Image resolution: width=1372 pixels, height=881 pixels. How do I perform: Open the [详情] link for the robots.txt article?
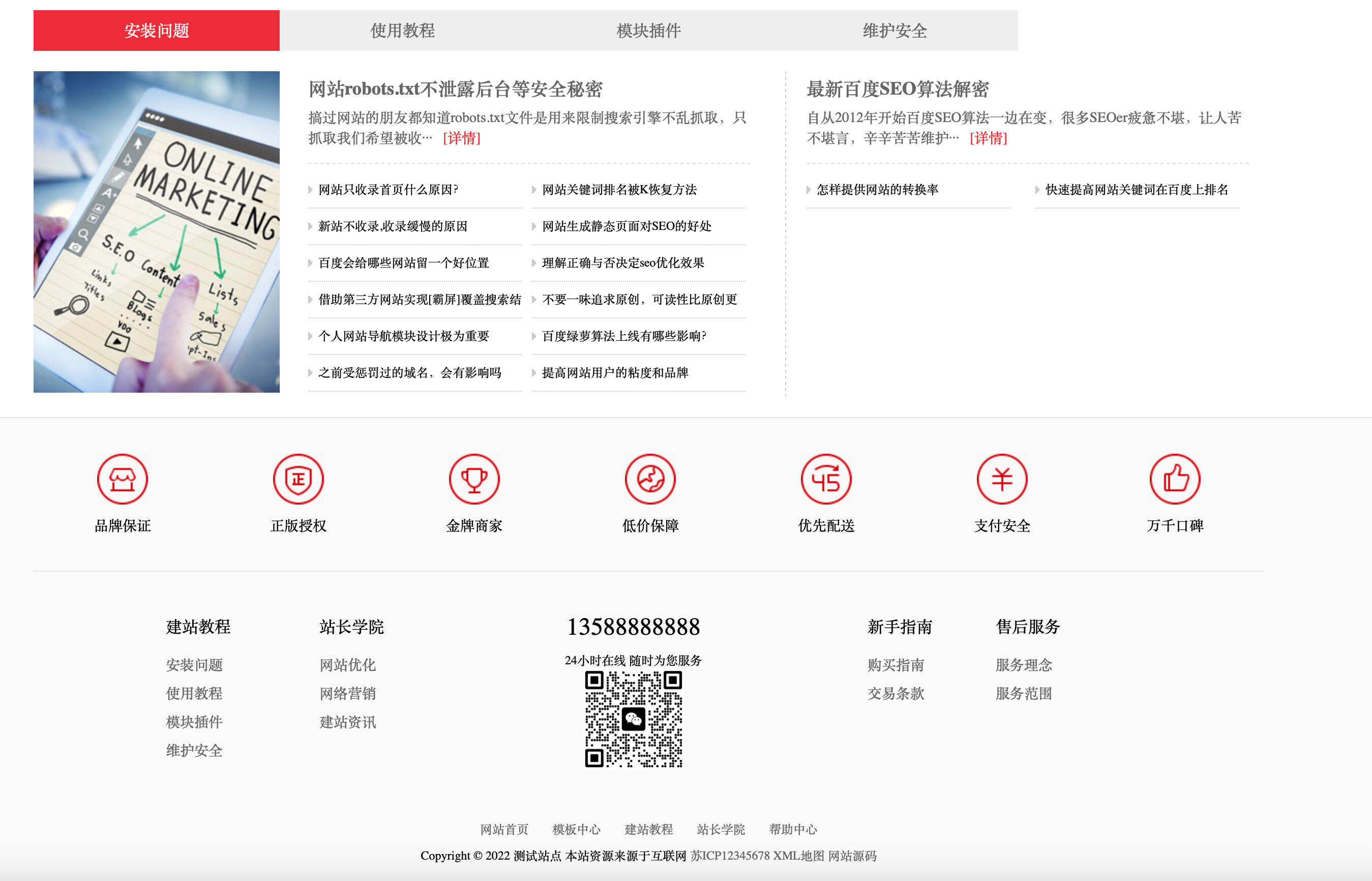click(462, 138)
